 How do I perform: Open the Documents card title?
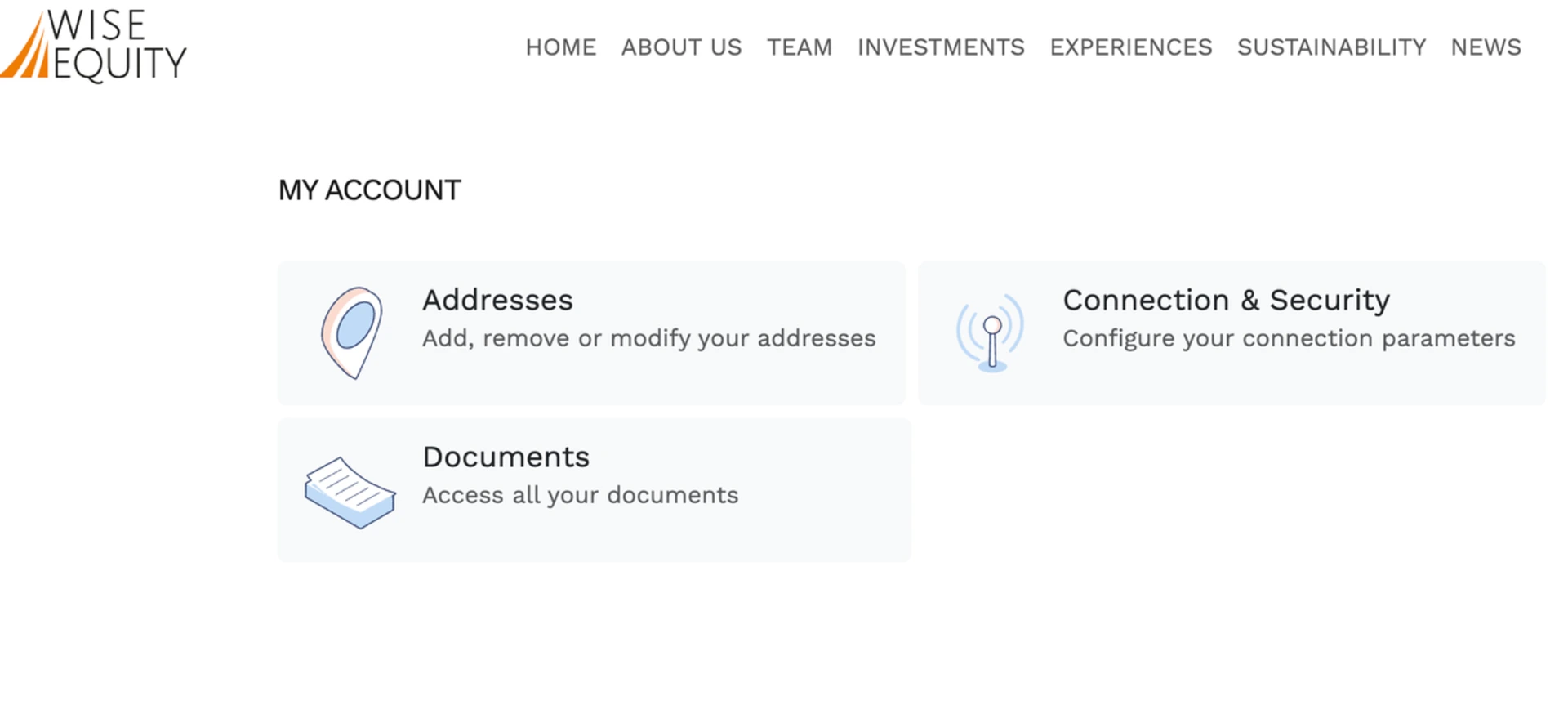coord(506,457)
